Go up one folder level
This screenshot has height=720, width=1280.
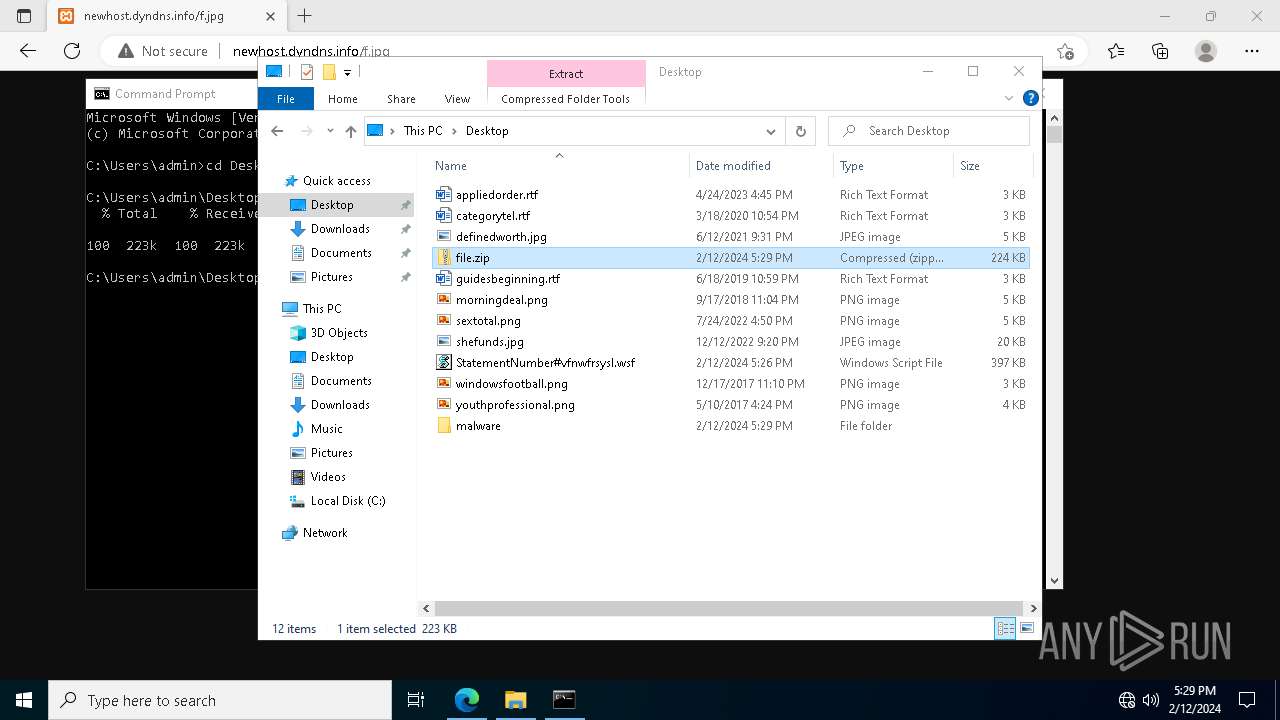351,131
